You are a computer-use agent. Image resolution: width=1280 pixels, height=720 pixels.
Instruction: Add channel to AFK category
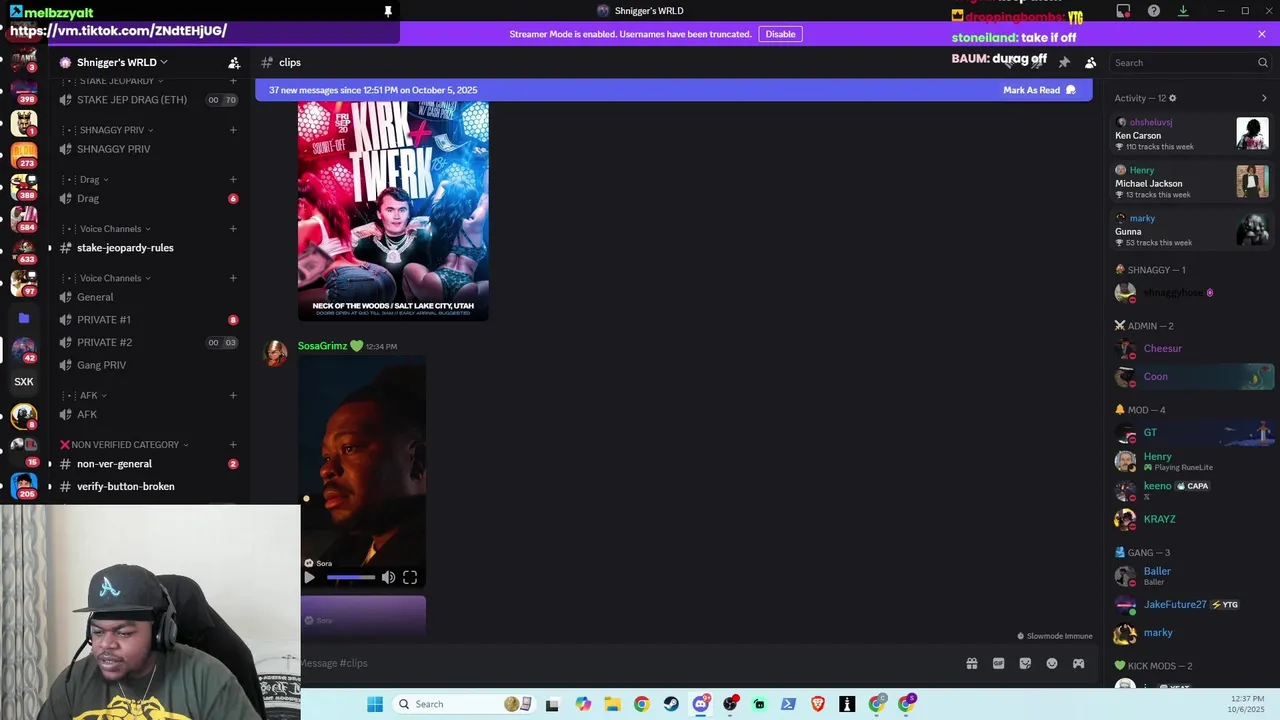click(233, 395)
